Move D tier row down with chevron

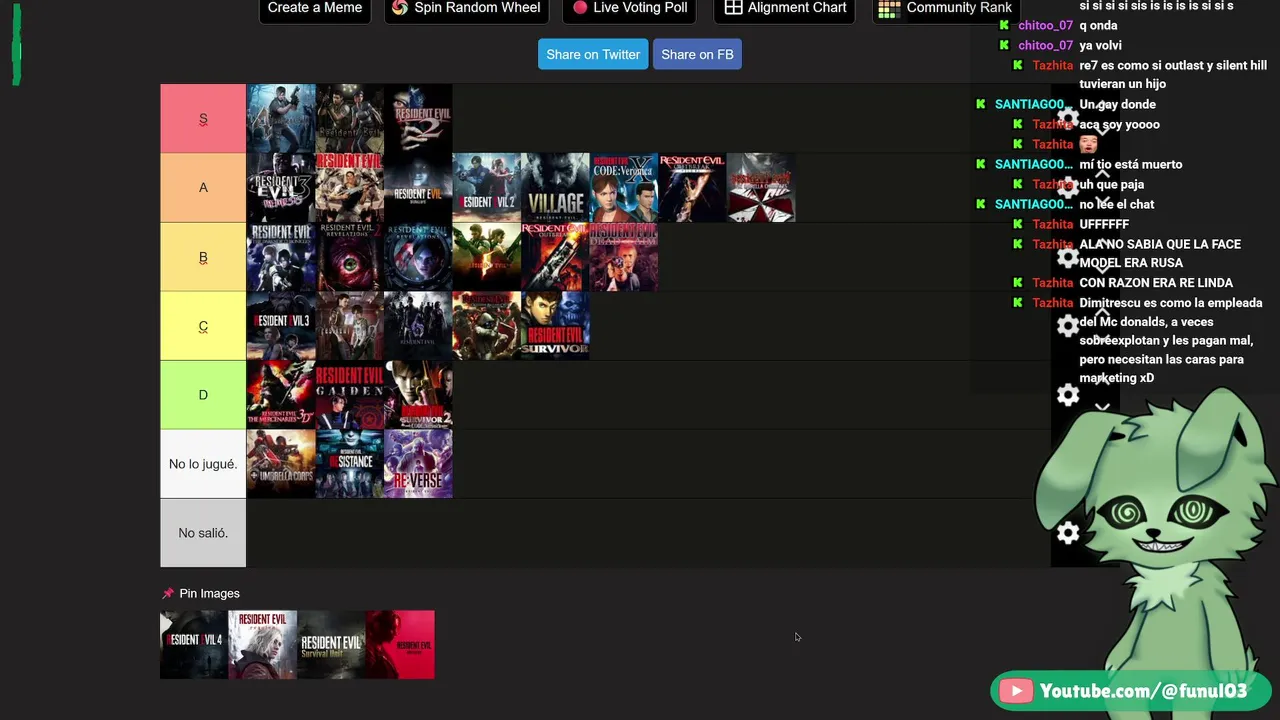pos(1102,407)
